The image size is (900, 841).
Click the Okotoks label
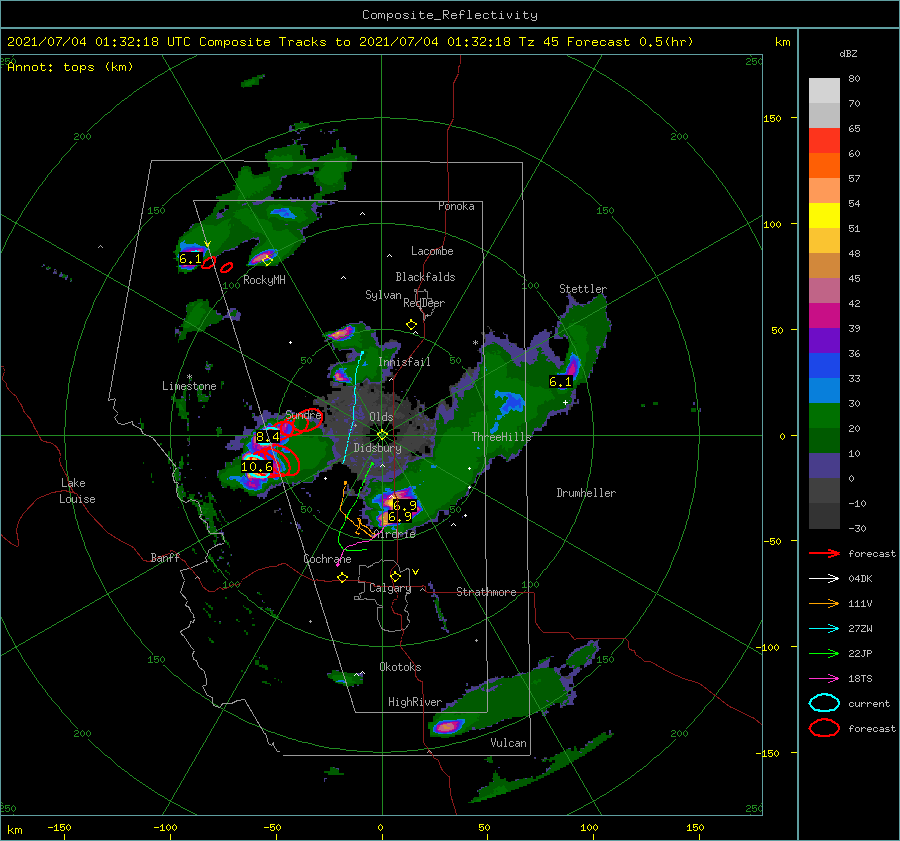coord(400,667)
